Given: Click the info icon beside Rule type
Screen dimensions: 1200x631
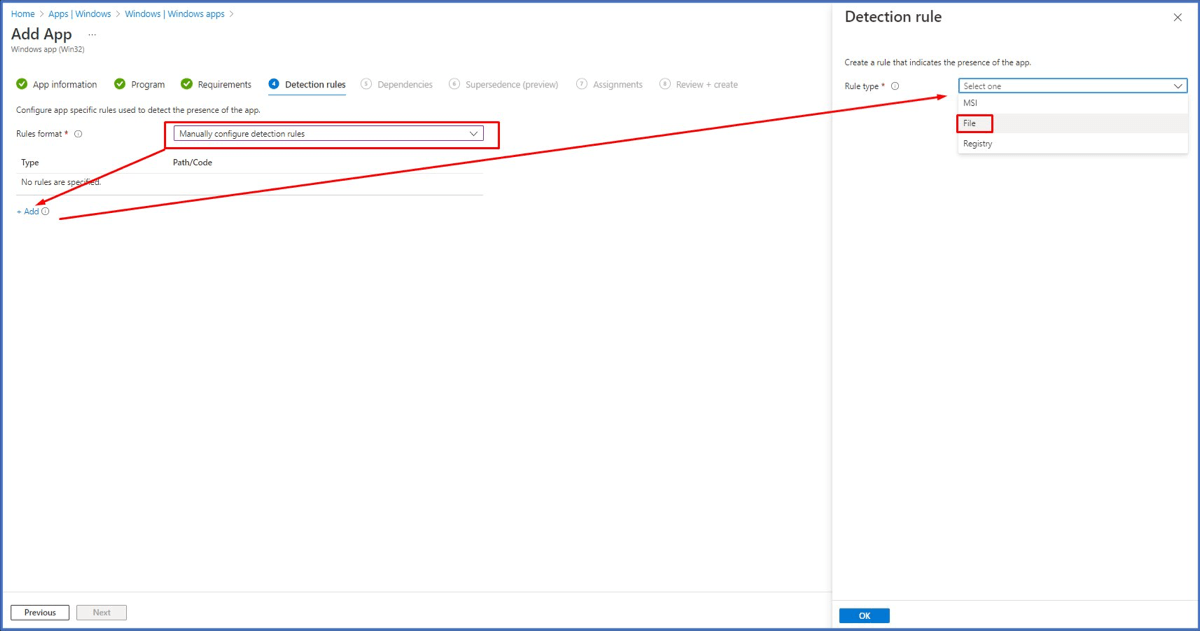Looking at the screenshot, I should coord(895,86).
